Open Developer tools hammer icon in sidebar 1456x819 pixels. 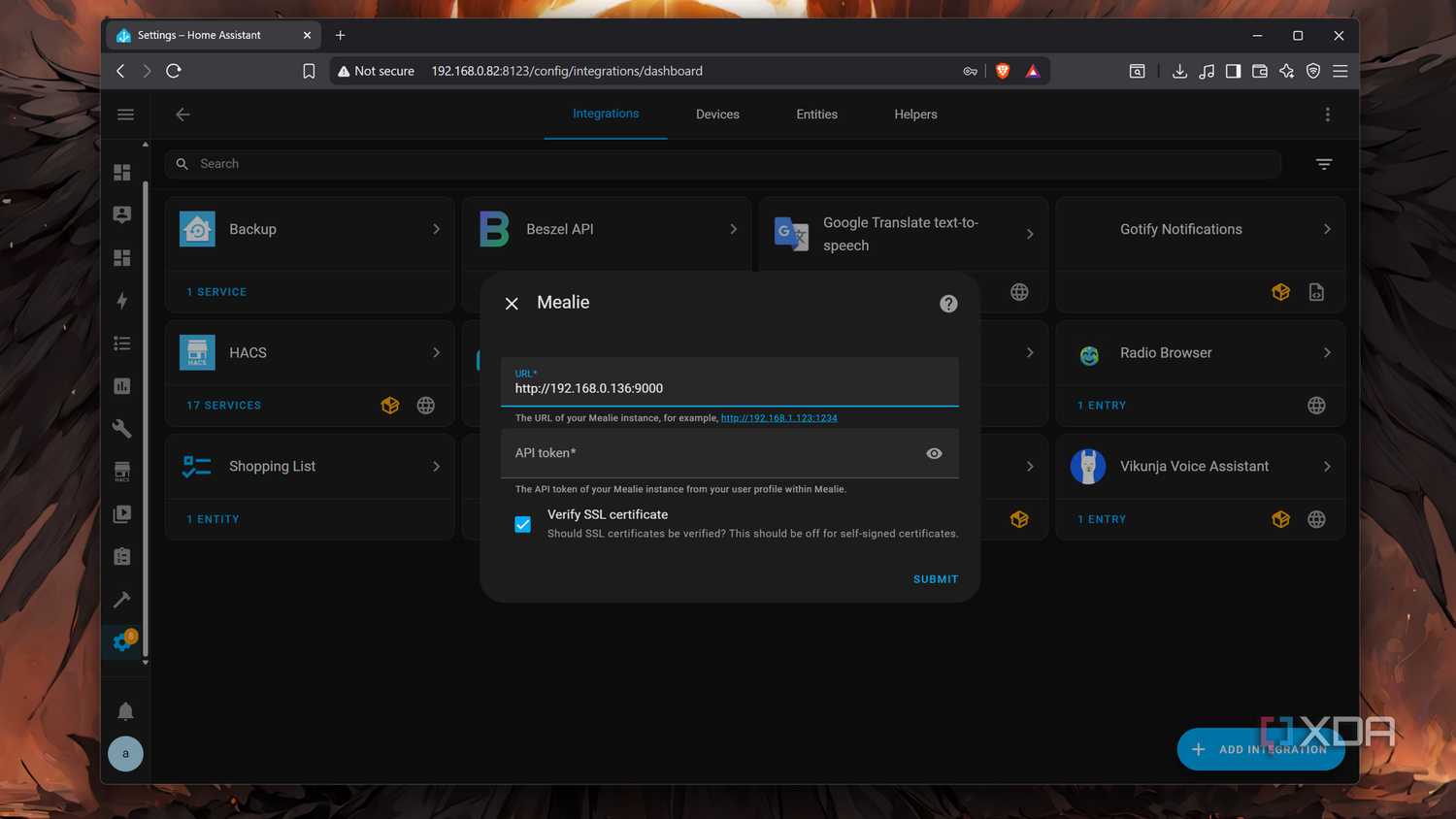point(122,600)
